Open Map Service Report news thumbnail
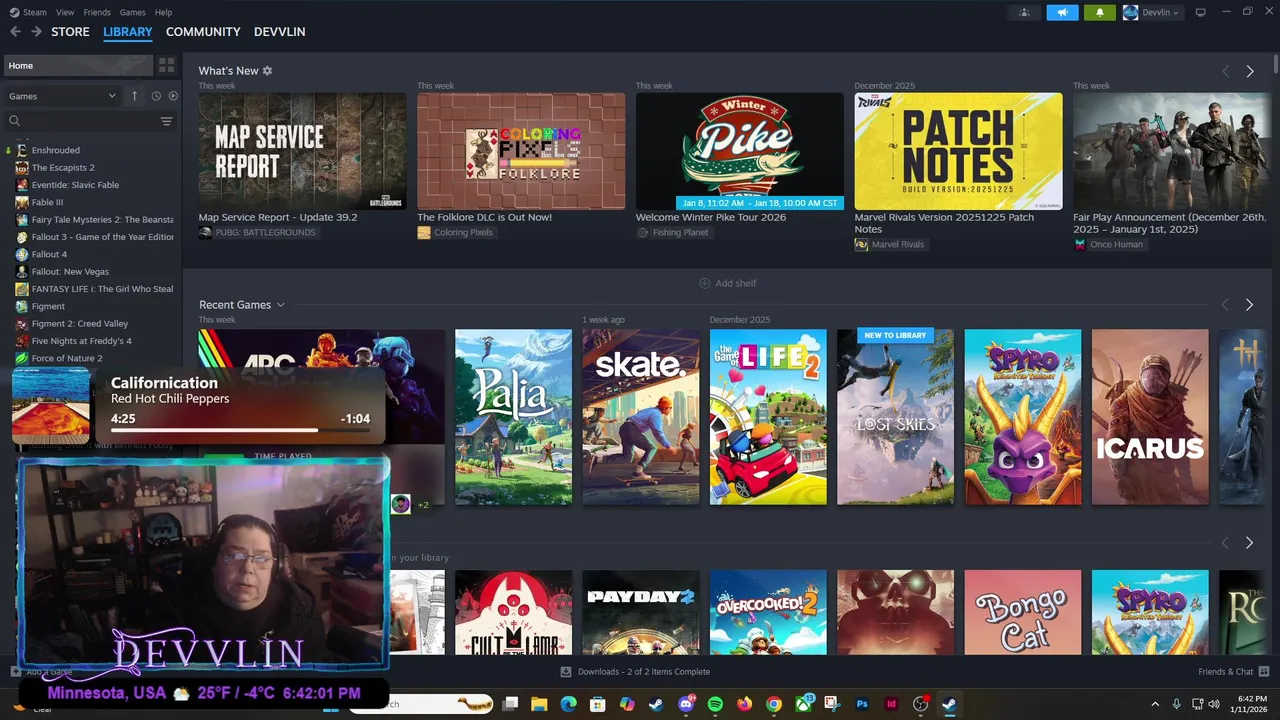Screen dimensions: 1280x720 coord(302,151)
